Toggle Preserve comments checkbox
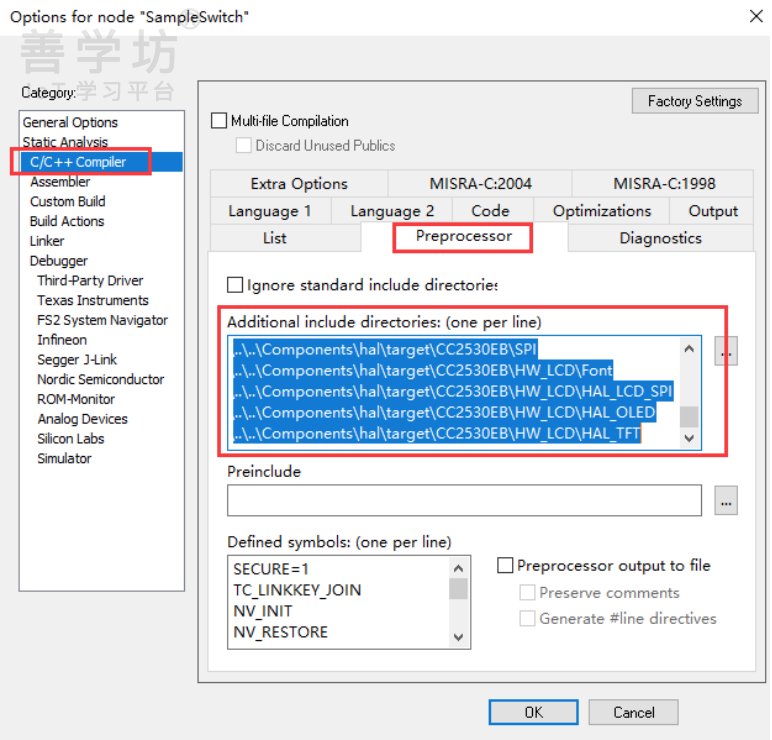 pyautogui.click(x=527, y=592)
